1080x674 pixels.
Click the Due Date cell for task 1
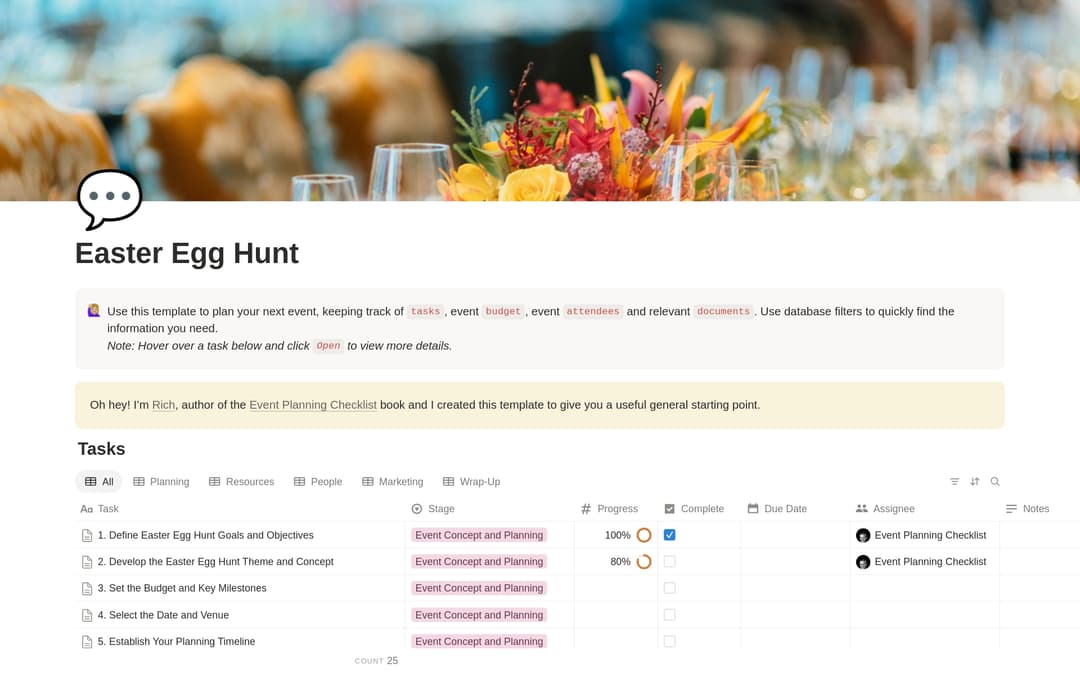[796, 535]
